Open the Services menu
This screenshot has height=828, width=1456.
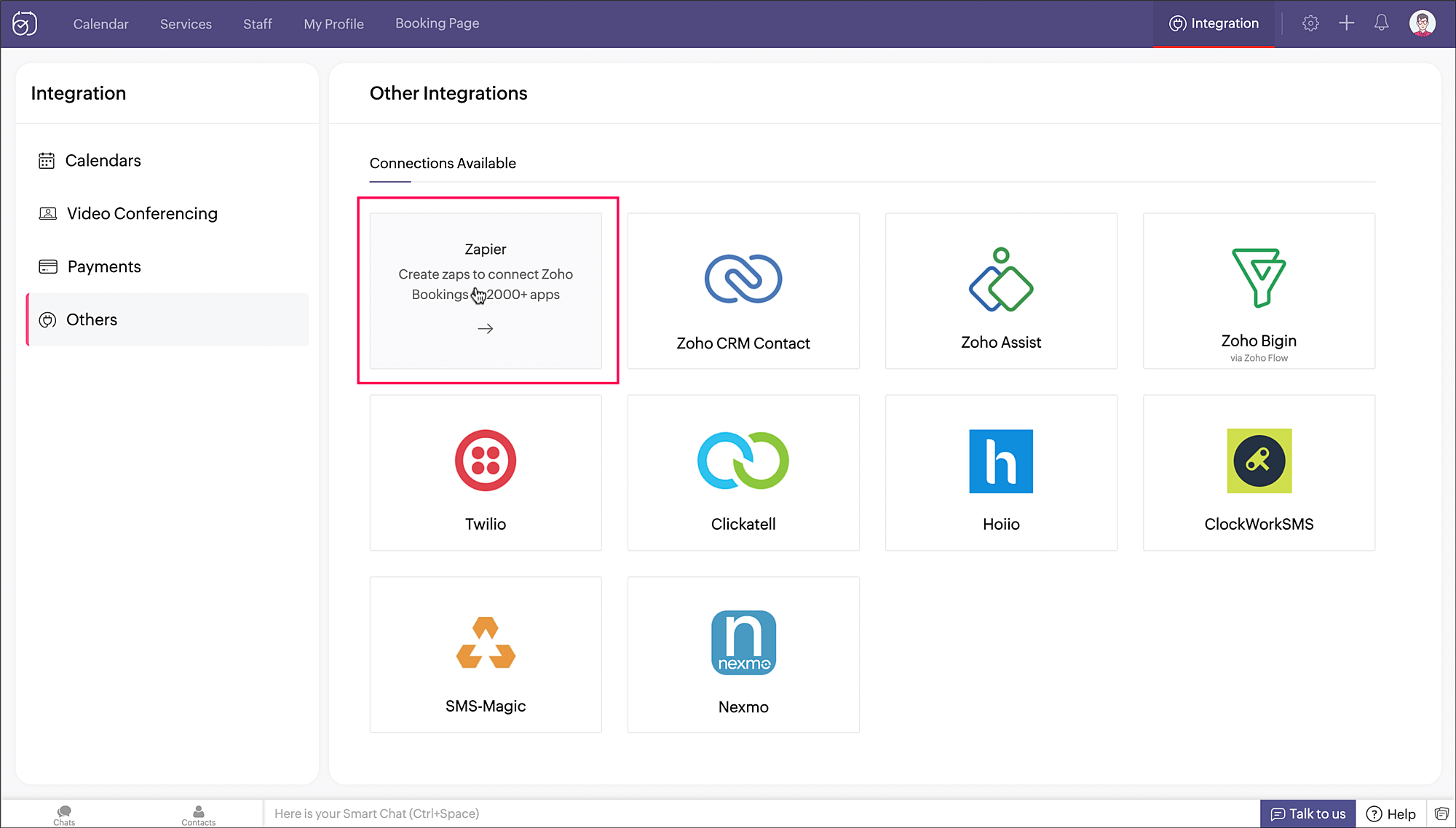pos(186,24)
